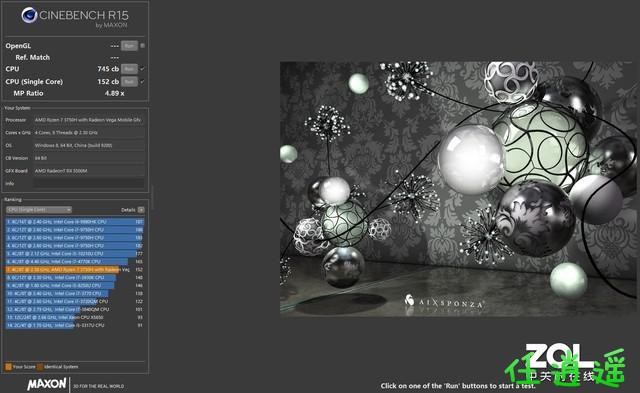
Task: Open the ranking type dropdown
Action: tap(39, 209)
